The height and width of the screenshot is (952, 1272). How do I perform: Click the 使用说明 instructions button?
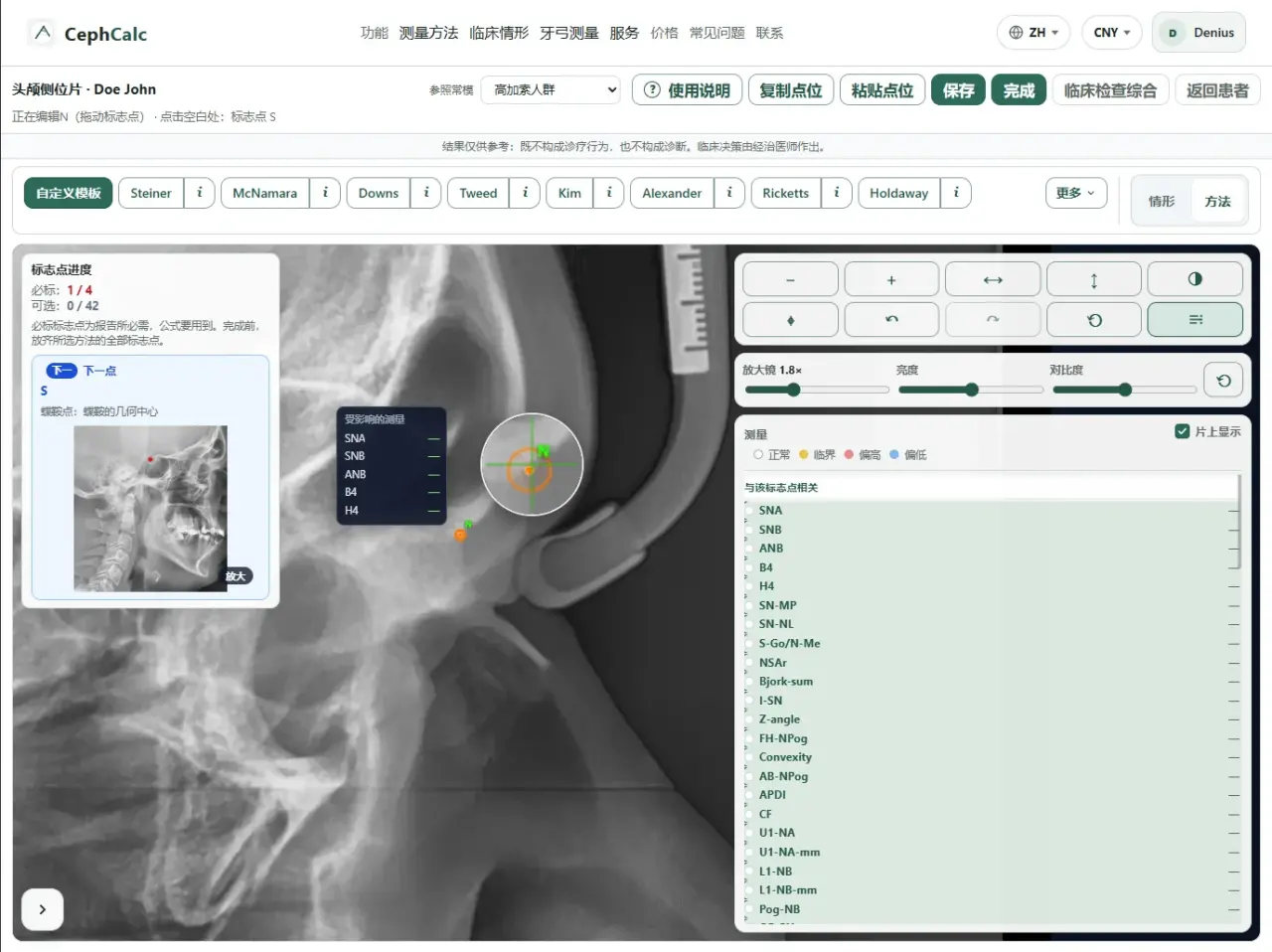click(x=688, y=90)
